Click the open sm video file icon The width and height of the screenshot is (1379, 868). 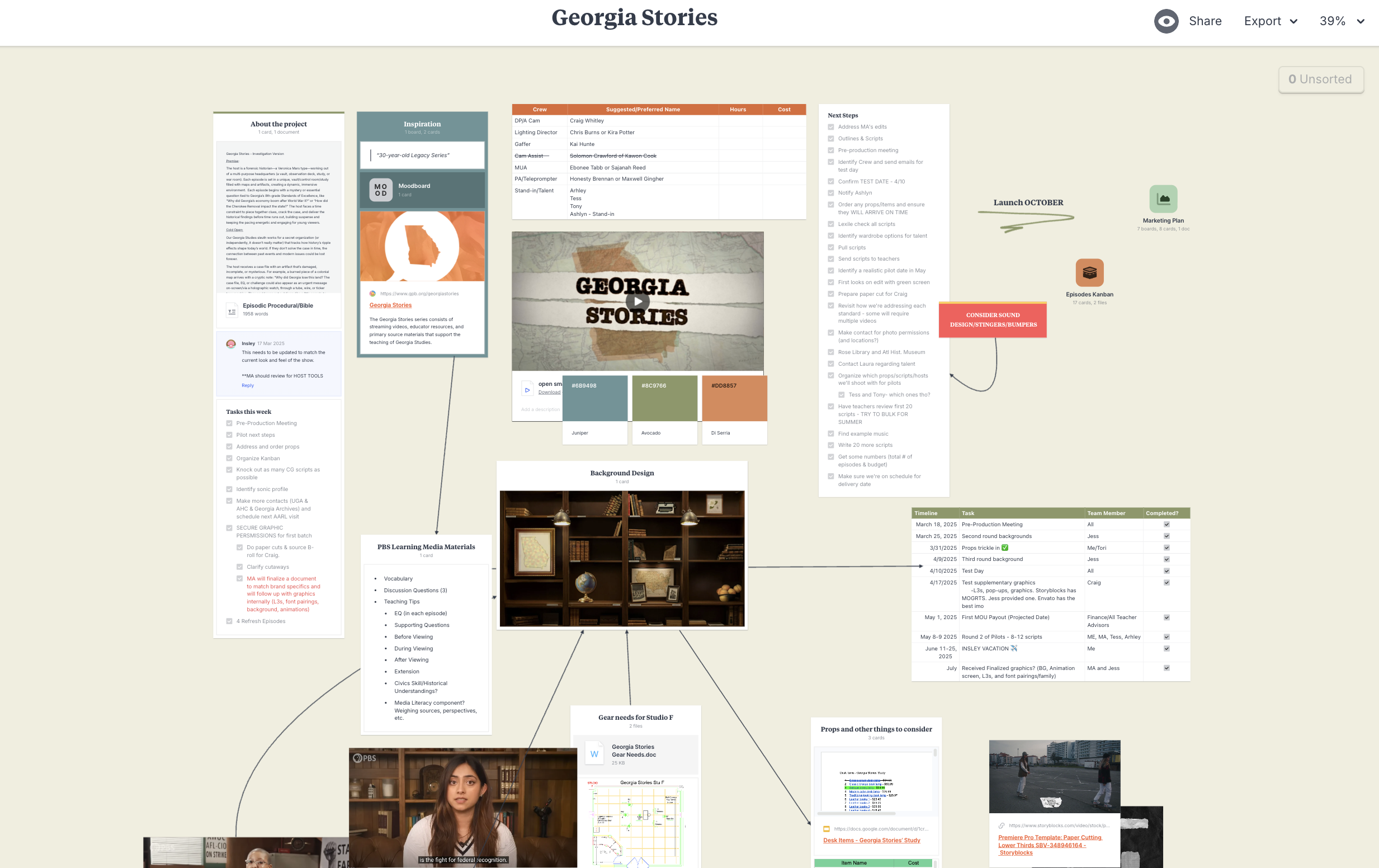tap(527, 389)
